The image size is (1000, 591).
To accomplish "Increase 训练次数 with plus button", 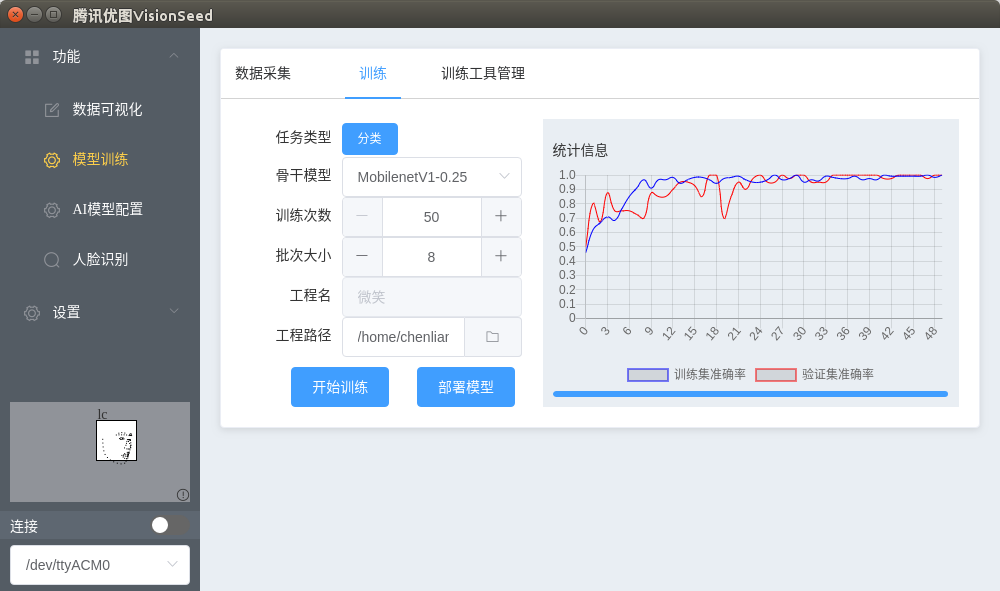I will click(x=501, y=216).
